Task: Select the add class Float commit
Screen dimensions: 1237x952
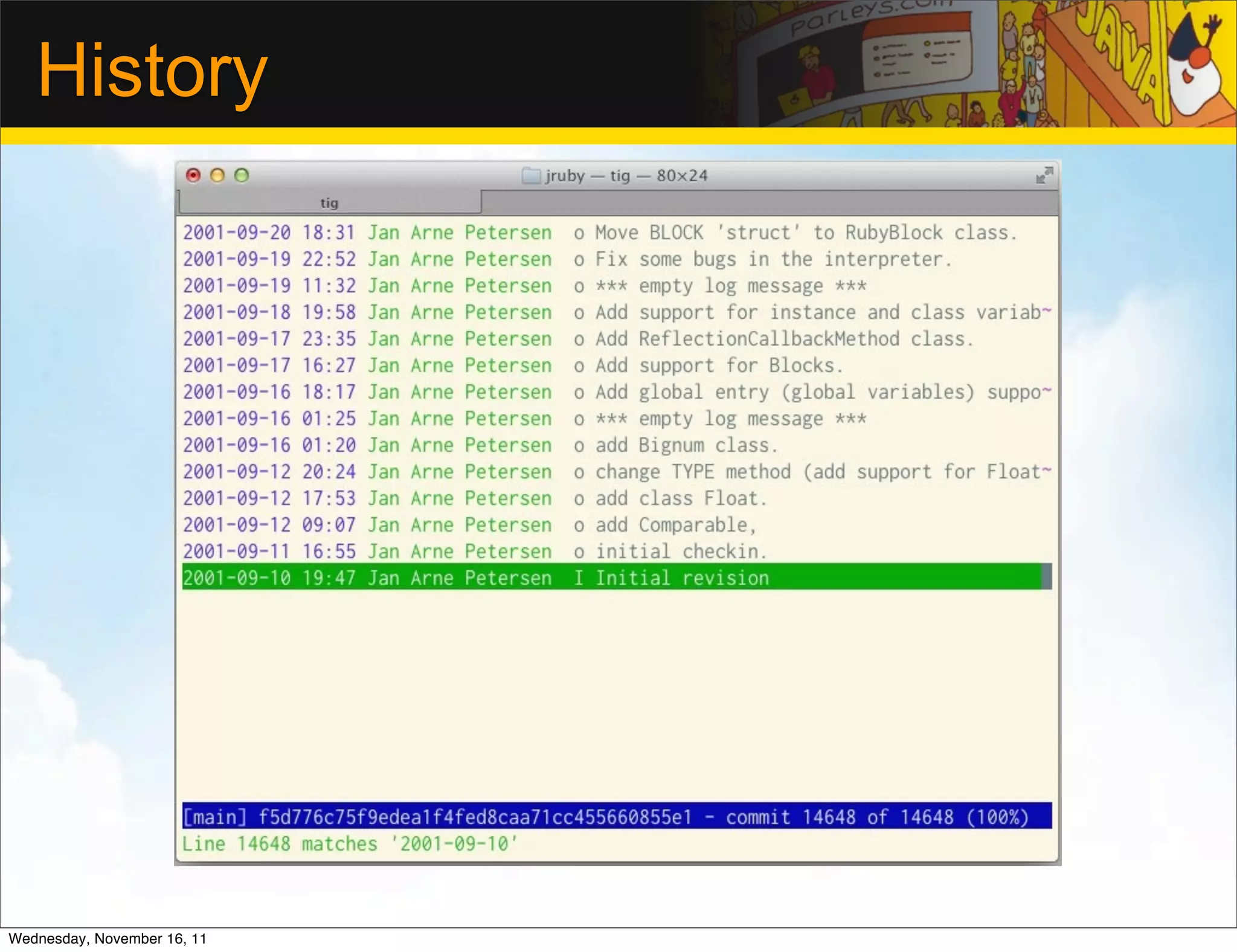Action: (681, 499)
